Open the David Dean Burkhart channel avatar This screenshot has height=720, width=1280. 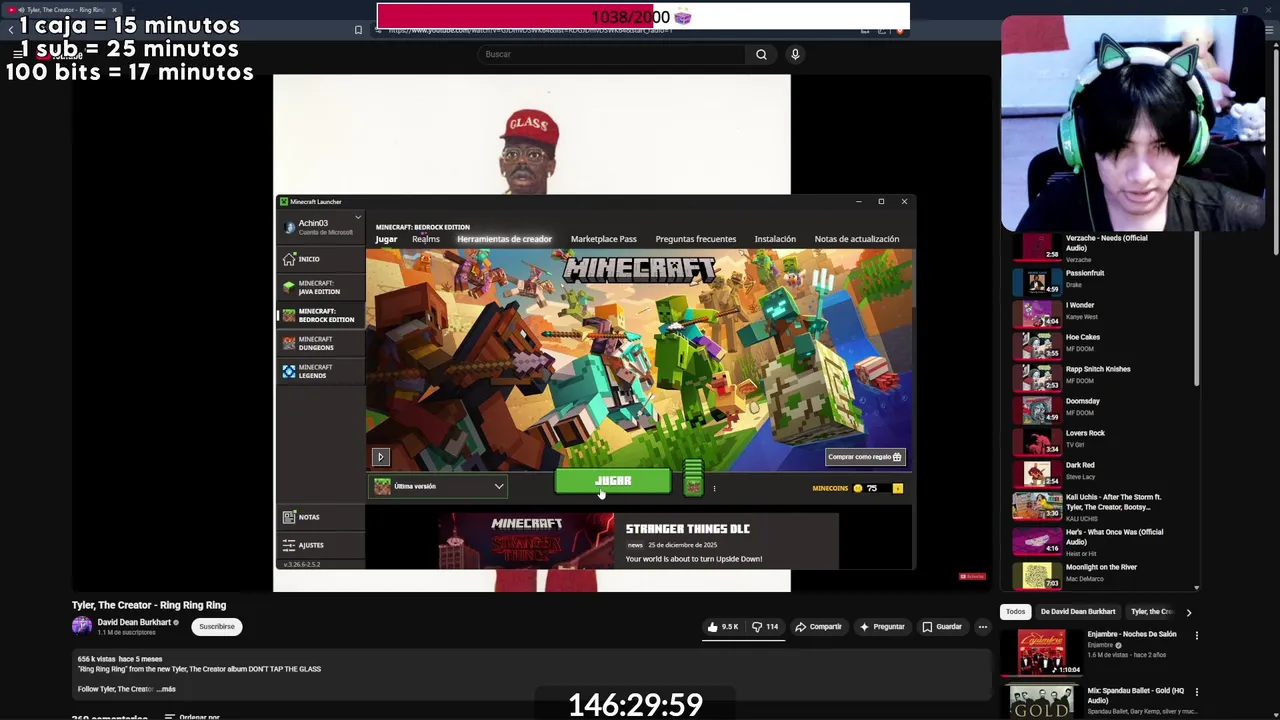pyautogui.click(x=82, y=626)
